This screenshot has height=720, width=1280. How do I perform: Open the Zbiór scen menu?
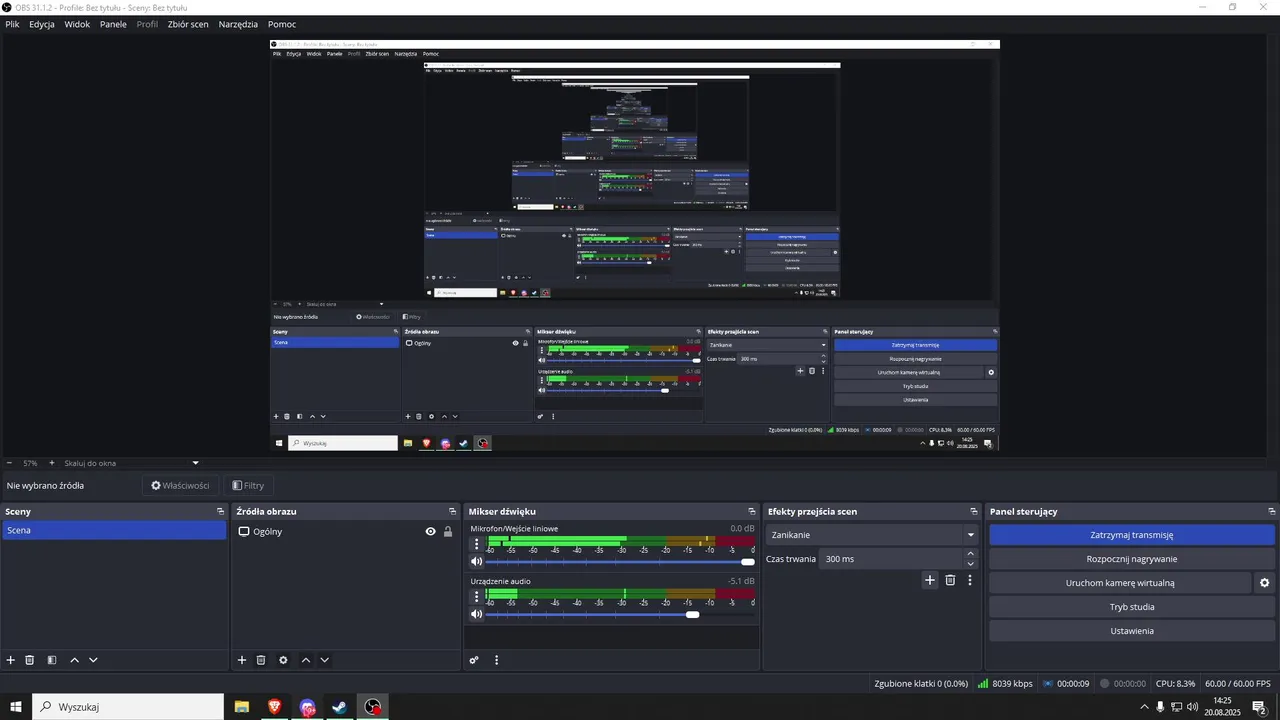click(x=188, y=24)
